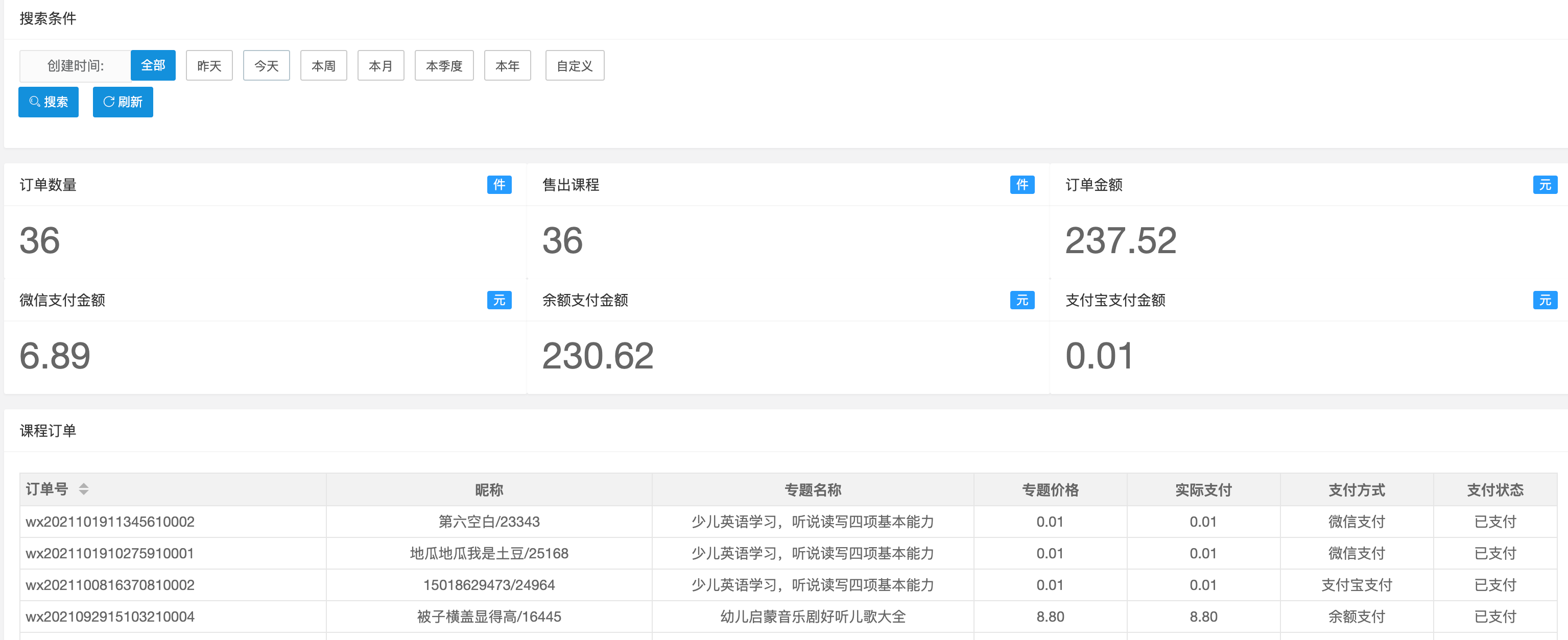The height and width of the screenshot is (640, 1568).
Task: Click the 支付状态 column header
Action: point(1495,490)
